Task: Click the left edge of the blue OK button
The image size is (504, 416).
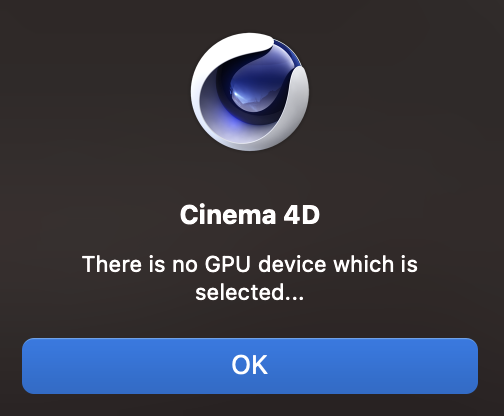Action: pos(28,366)
